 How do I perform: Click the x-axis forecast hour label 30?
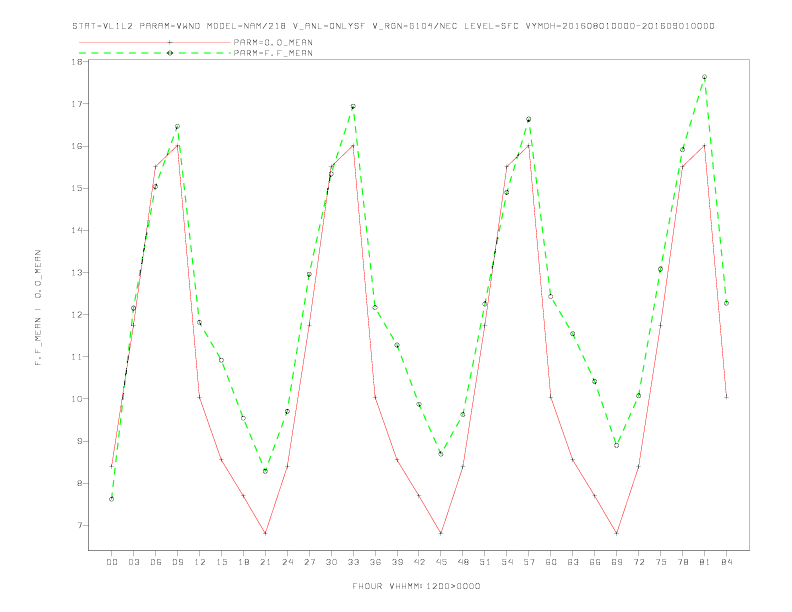[x=331, y=562]
